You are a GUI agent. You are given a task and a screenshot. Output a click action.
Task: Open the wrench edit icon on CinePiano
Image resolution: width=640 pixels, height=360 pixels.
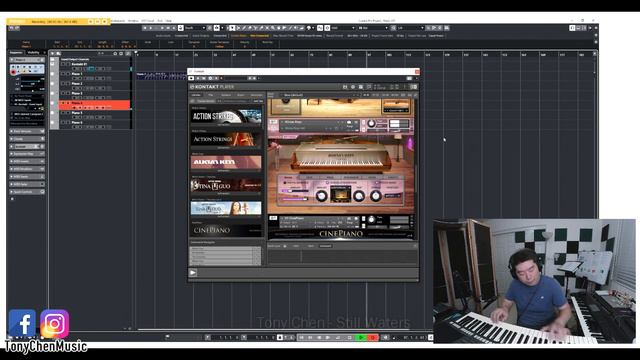point(273,218)
